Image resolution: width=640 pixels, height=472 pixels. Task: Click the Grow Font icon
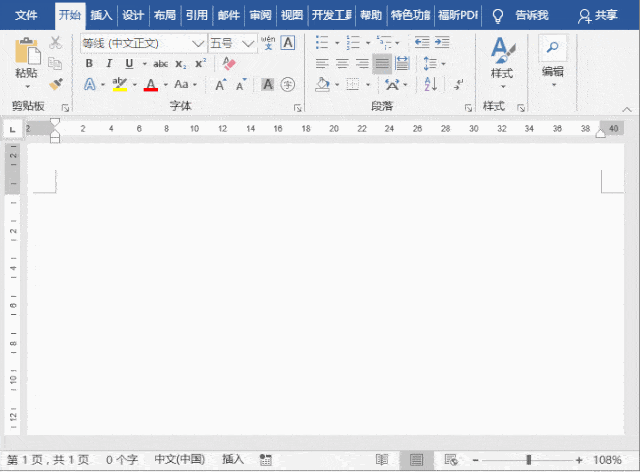[221, 85]
